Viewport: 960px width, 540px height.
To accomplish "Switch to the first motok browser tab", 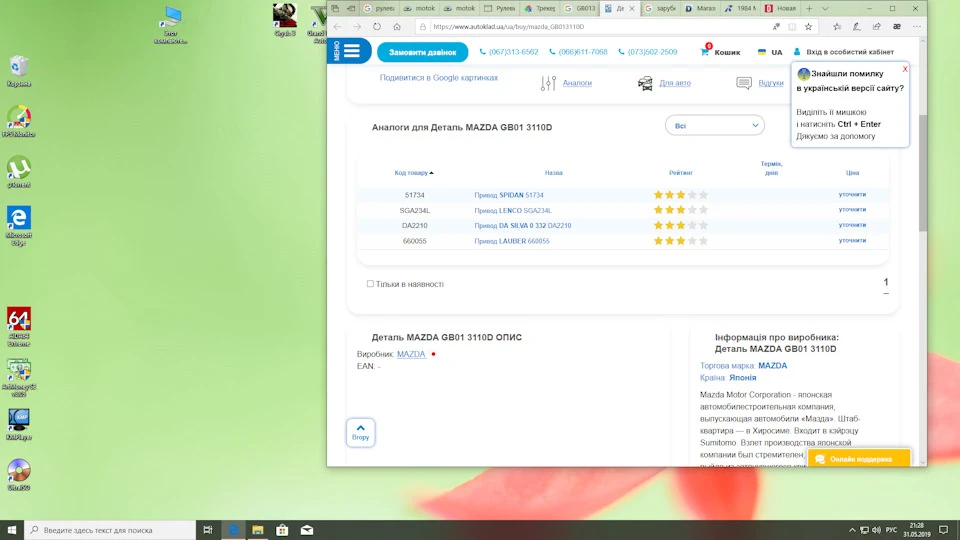I will pyautogui.click(x=419, y=9).
